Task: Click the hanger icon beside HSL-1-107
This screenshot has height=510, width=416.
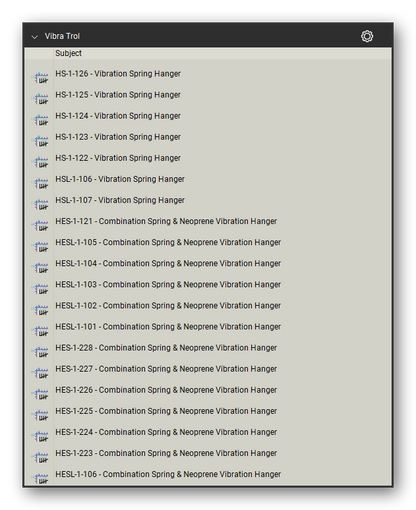Action: pos(40,204)
